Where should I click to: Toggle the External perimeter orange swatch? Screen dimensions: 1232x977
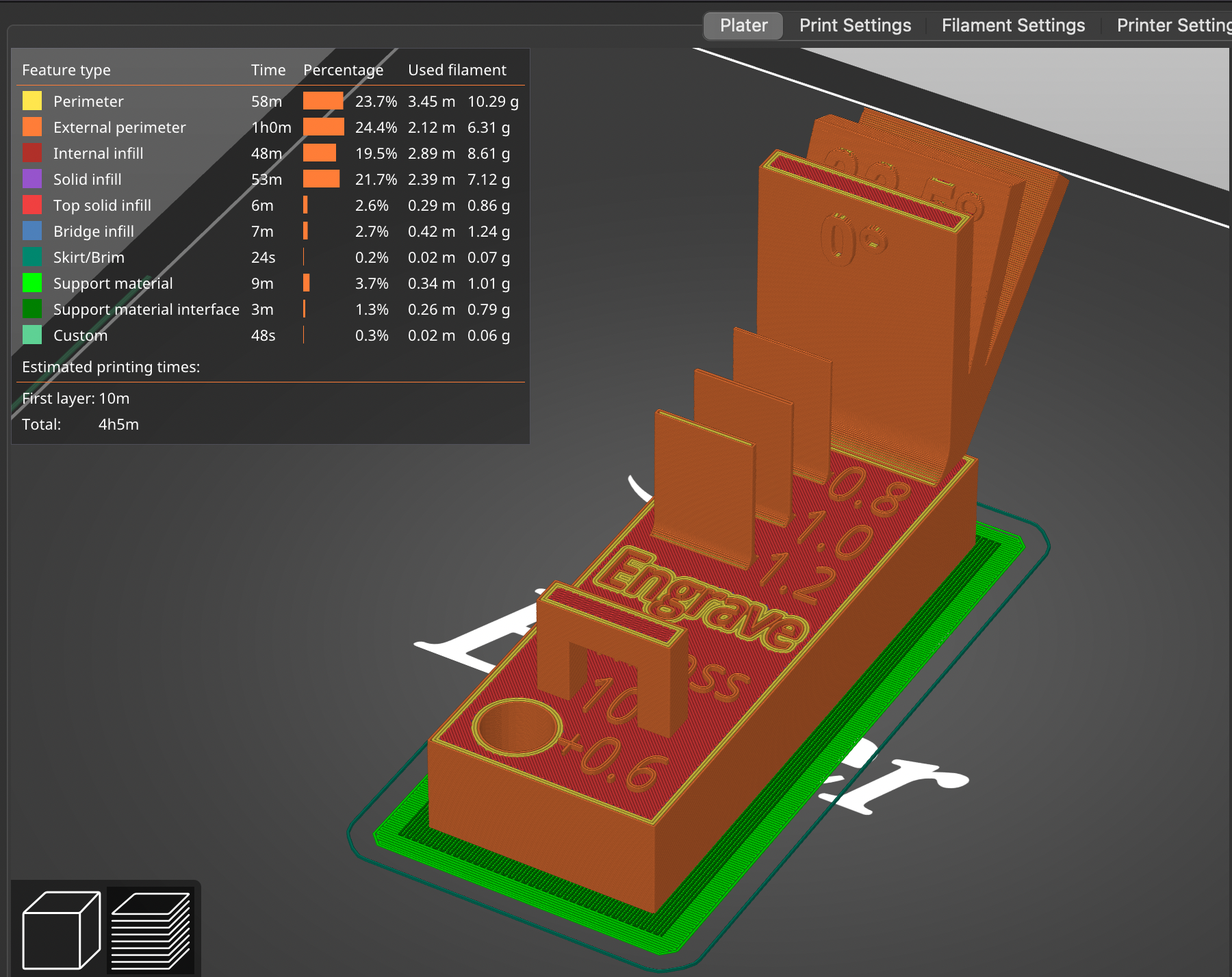pyautogui.click(x=32, y=127)
